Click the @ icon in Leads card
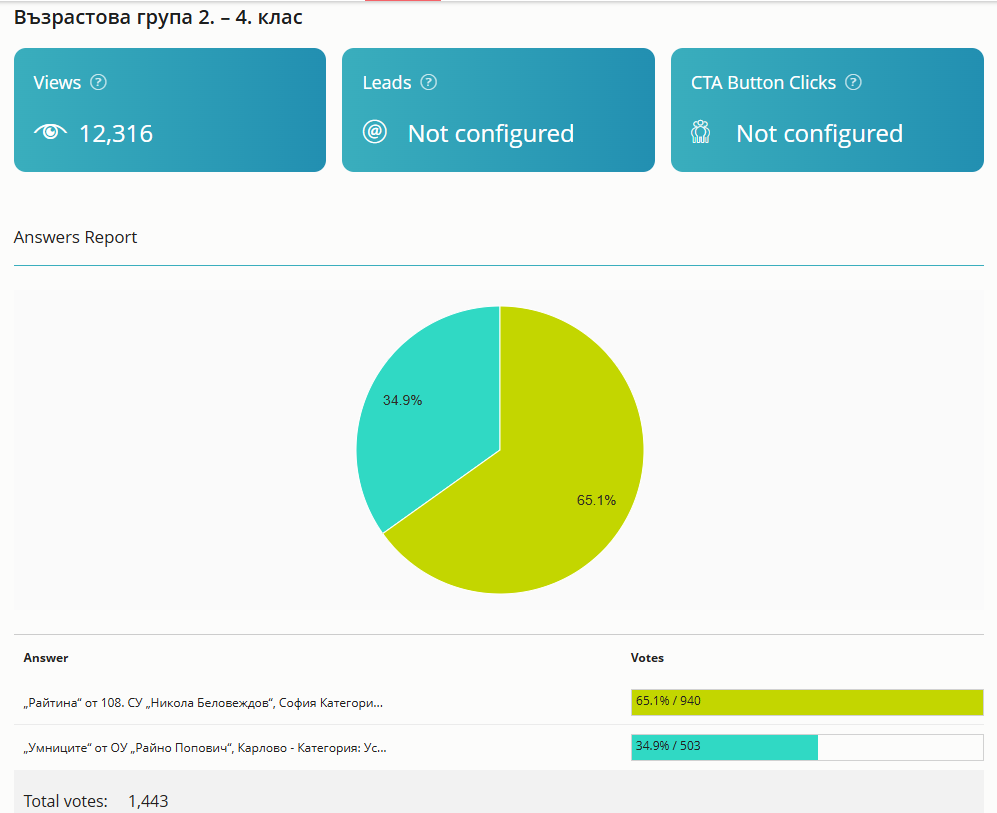Image resolution: width=997 pixels, height=813 pixels. (x=375, y=132)
